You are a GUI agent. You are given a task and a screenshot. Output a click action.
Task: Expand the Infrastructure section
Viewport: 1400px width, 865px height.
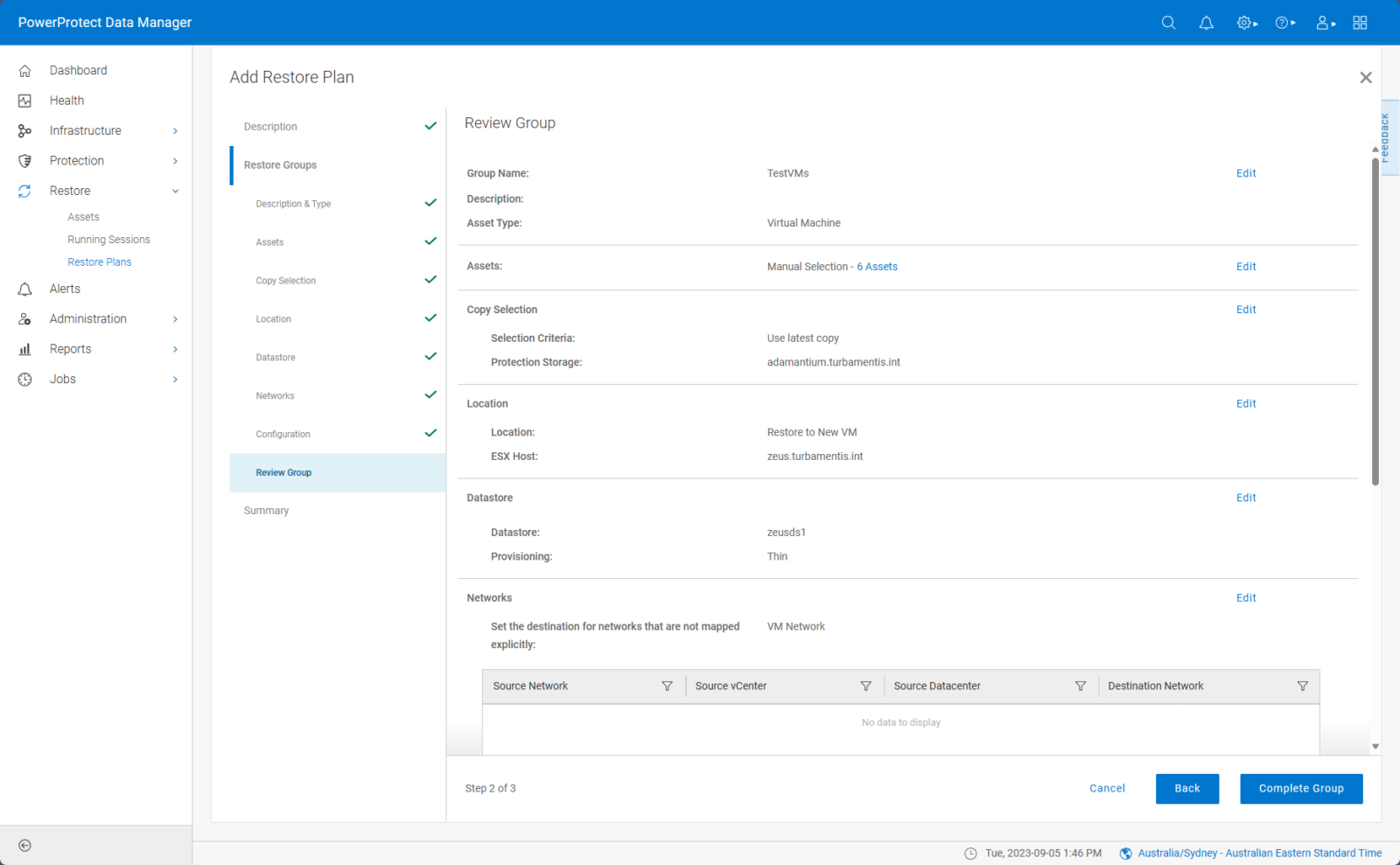pyautogui.click(x=176, y=129)
